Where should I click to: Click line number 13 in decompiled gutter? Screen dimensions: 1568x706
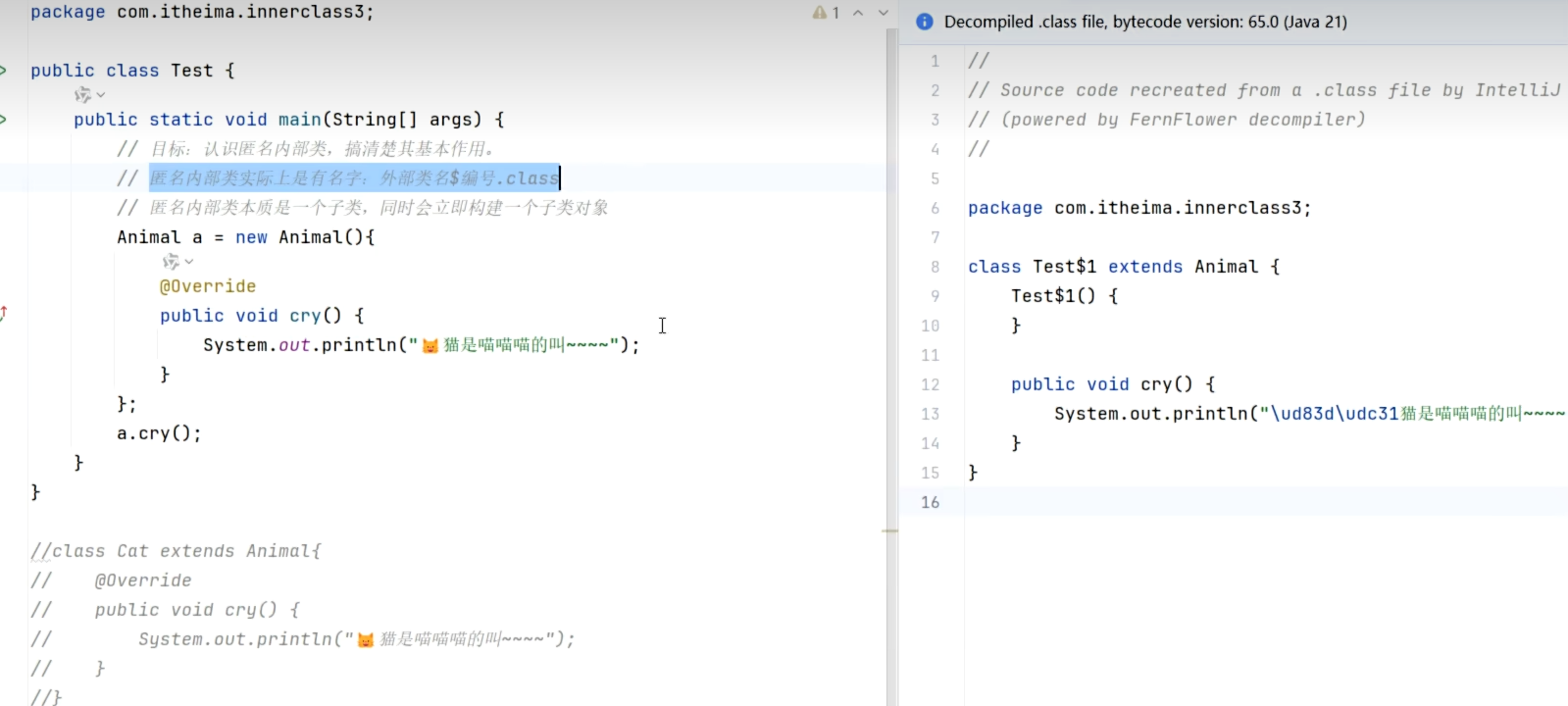(x=930, y=414)
